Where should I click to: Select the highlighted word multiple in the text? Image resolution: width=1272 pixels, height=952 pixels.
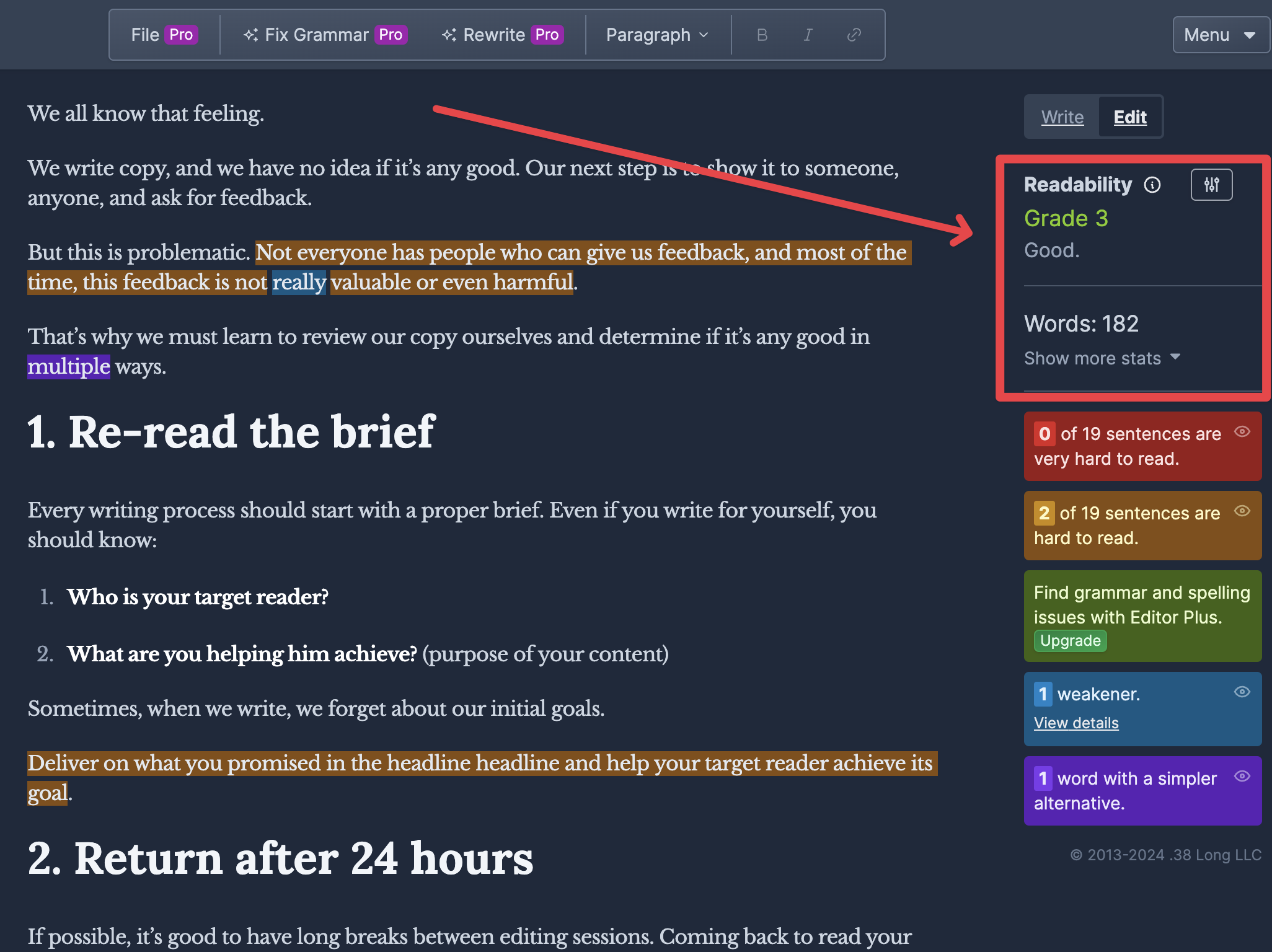coord(69,366)
